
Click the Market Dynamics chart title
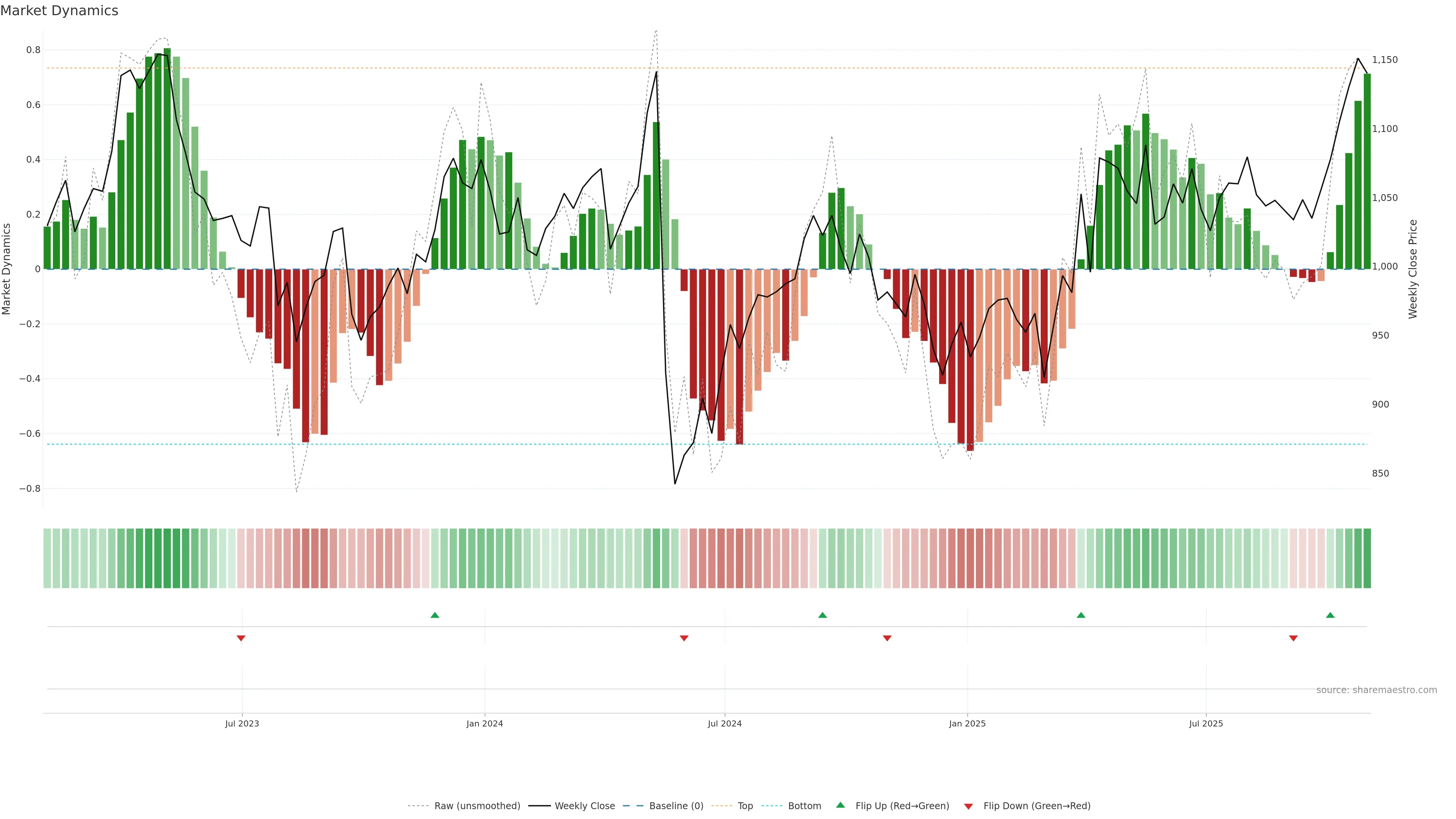[60, 11]
